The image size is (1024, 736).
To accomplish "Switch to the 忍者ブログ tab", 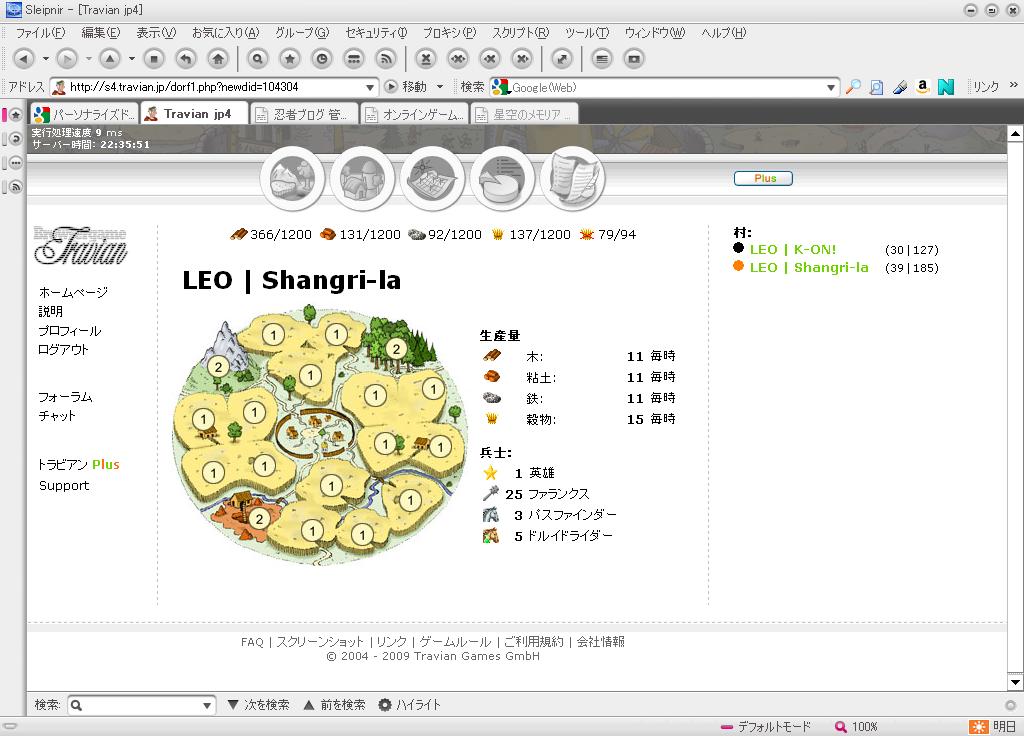I will click(x=304, y=114).
